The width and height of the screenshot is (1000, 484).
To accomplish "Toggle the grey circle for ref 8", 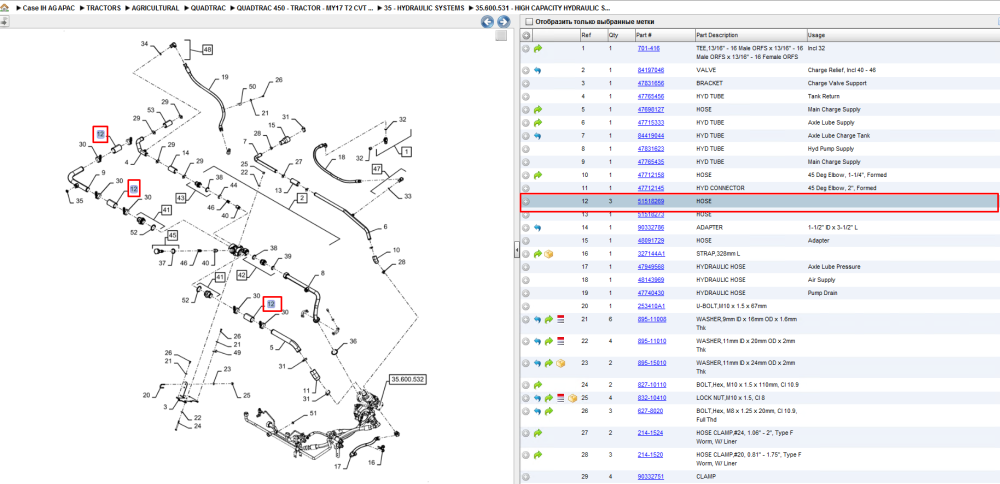I will 526,149.
